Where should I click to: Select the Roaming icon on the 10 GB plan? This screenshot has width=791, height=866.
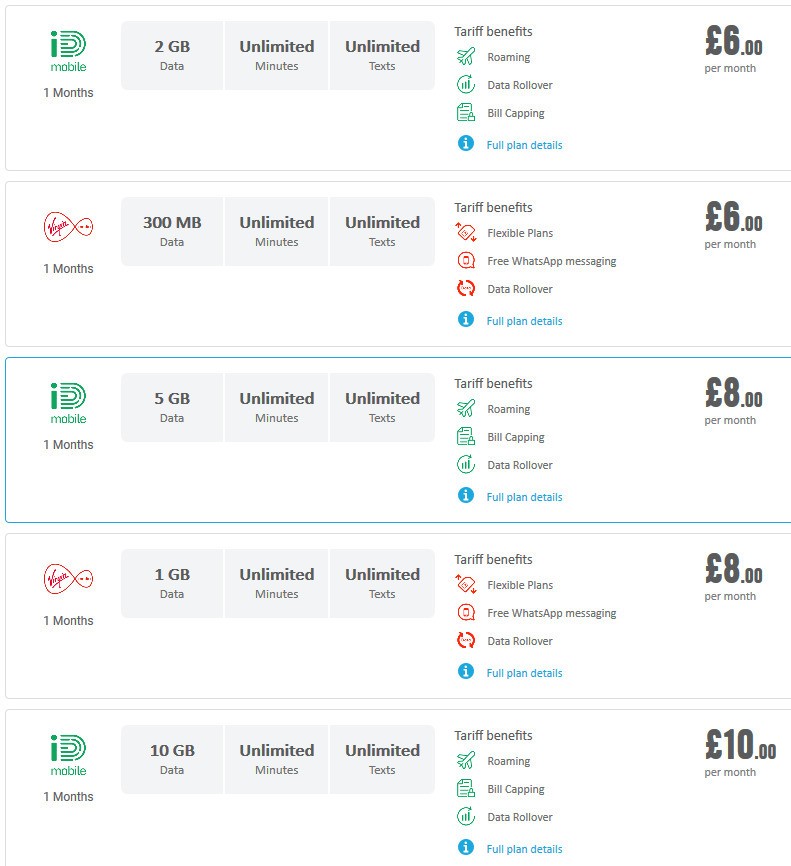tap(466, 761)
